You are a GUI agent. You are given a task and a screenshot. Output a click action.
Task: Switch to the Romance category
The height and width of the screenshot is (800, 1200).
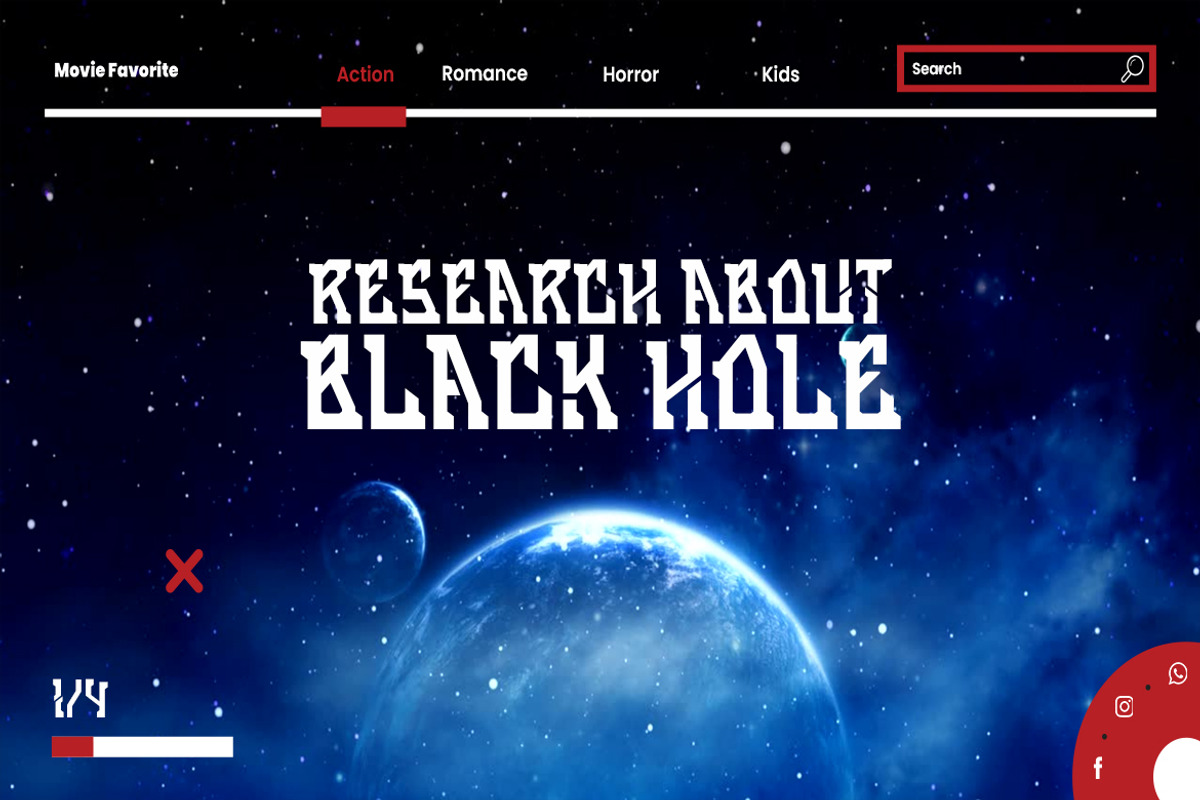484,74
